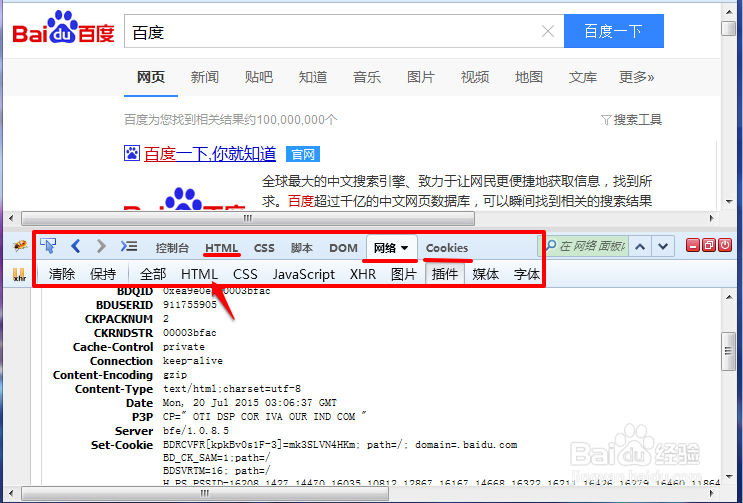The height and width of the screenshot is (503, 743).
Task: Select the 文库 search category
Action: [x=583, y=77]
